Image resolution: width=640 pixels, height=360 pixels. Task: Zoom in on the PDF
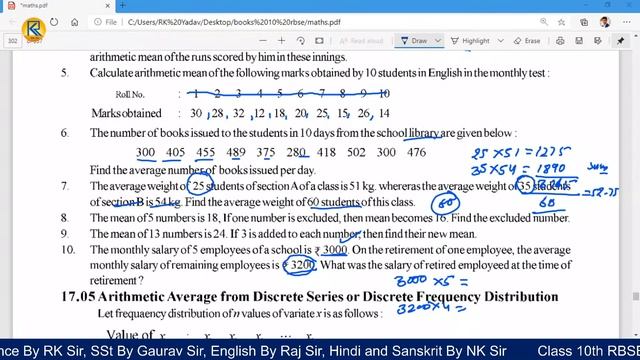tap(281, 41)
